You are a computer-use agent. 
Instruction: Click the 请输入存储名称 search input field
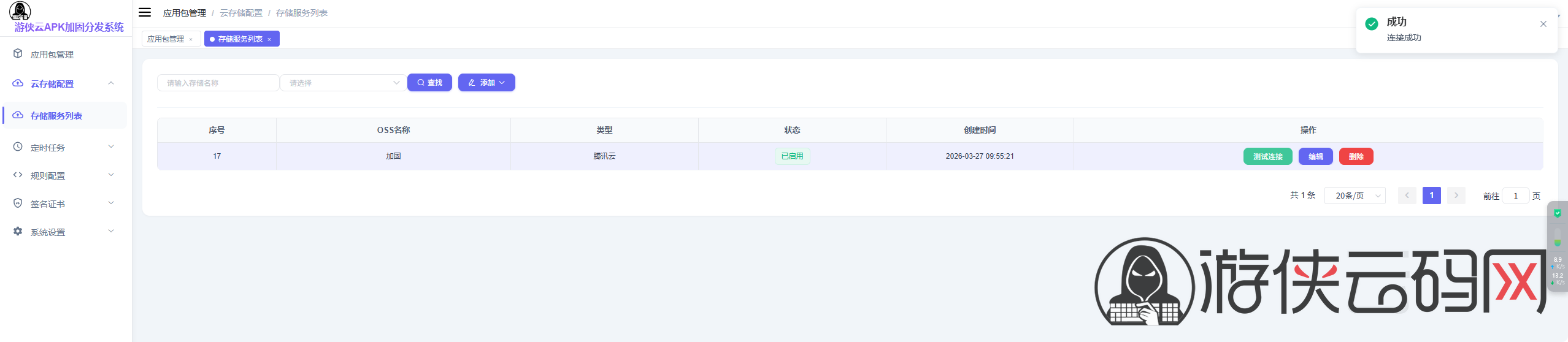click(x=218, y=83)
